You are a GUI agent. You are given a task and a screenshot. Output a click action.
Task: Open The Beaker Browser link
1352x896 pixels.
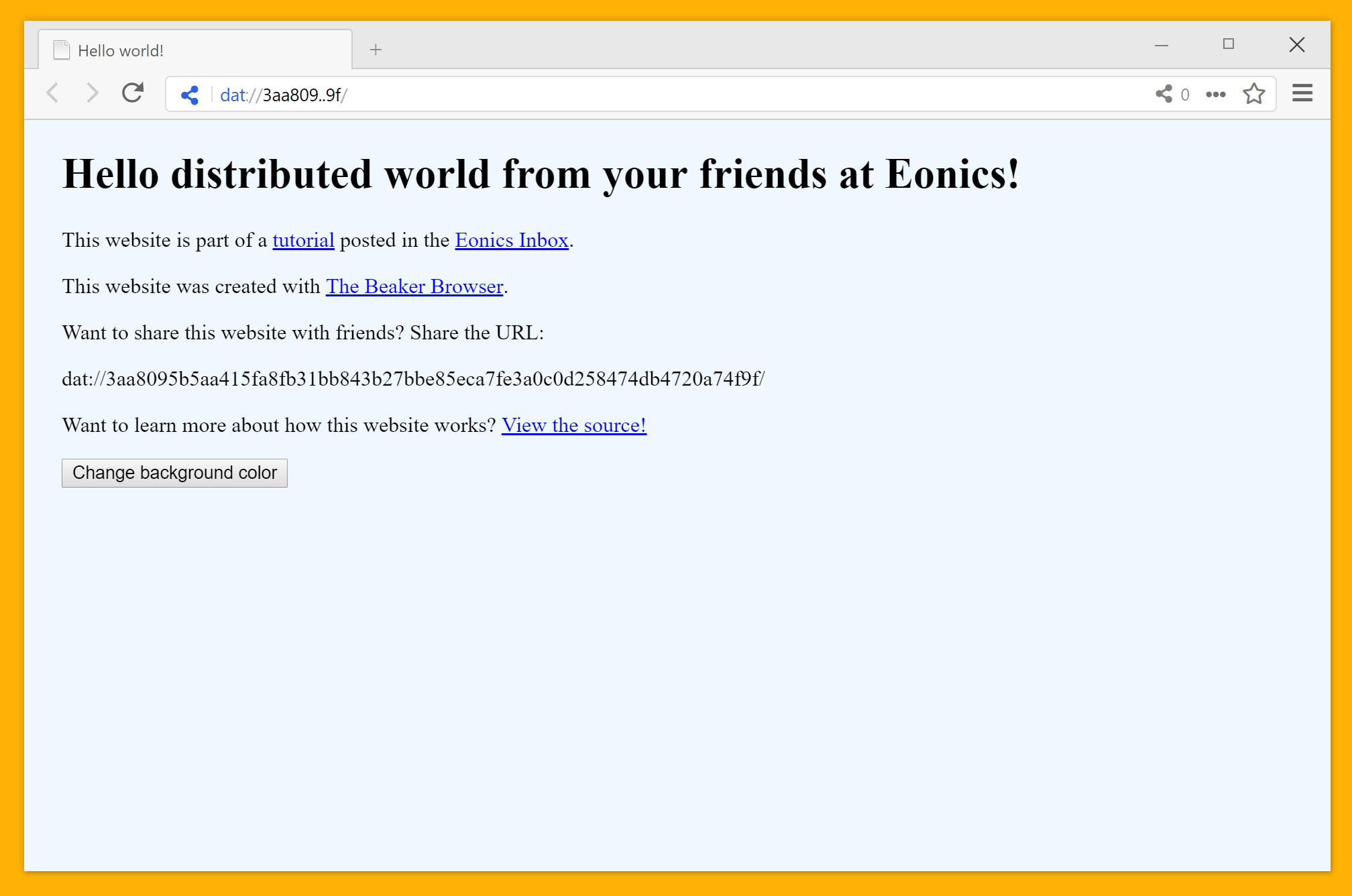point(414,286)
